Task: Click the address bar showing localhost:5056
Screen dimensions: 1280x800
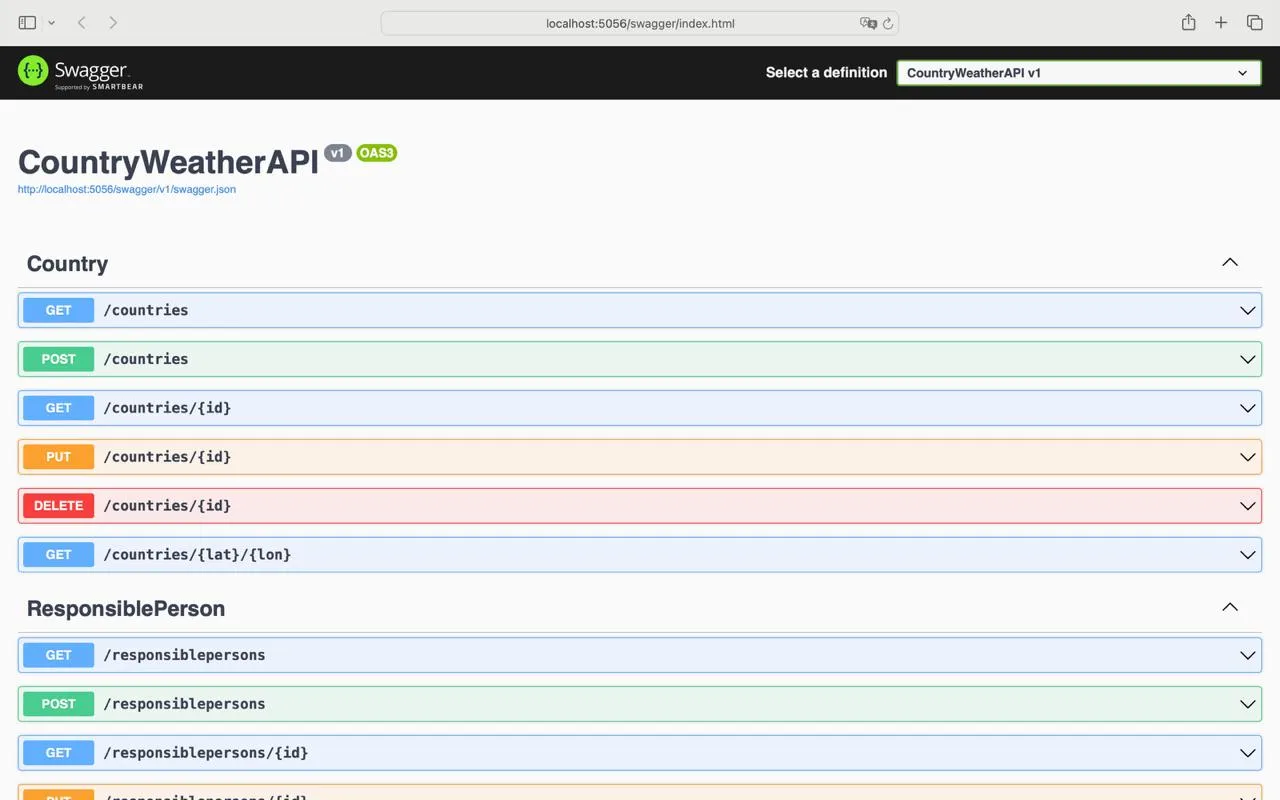Action: [x=640, y=23]
